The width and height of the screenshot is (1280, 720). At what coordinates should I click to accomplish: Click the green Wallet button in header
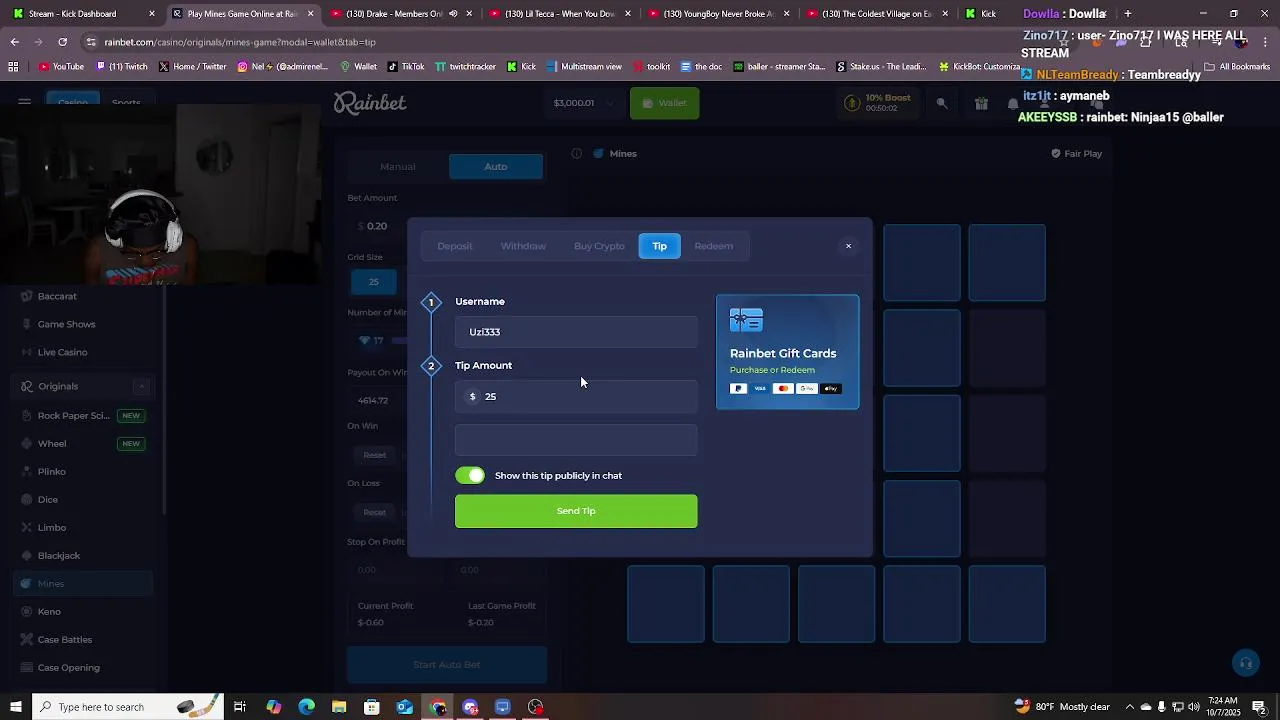point(664,103)
